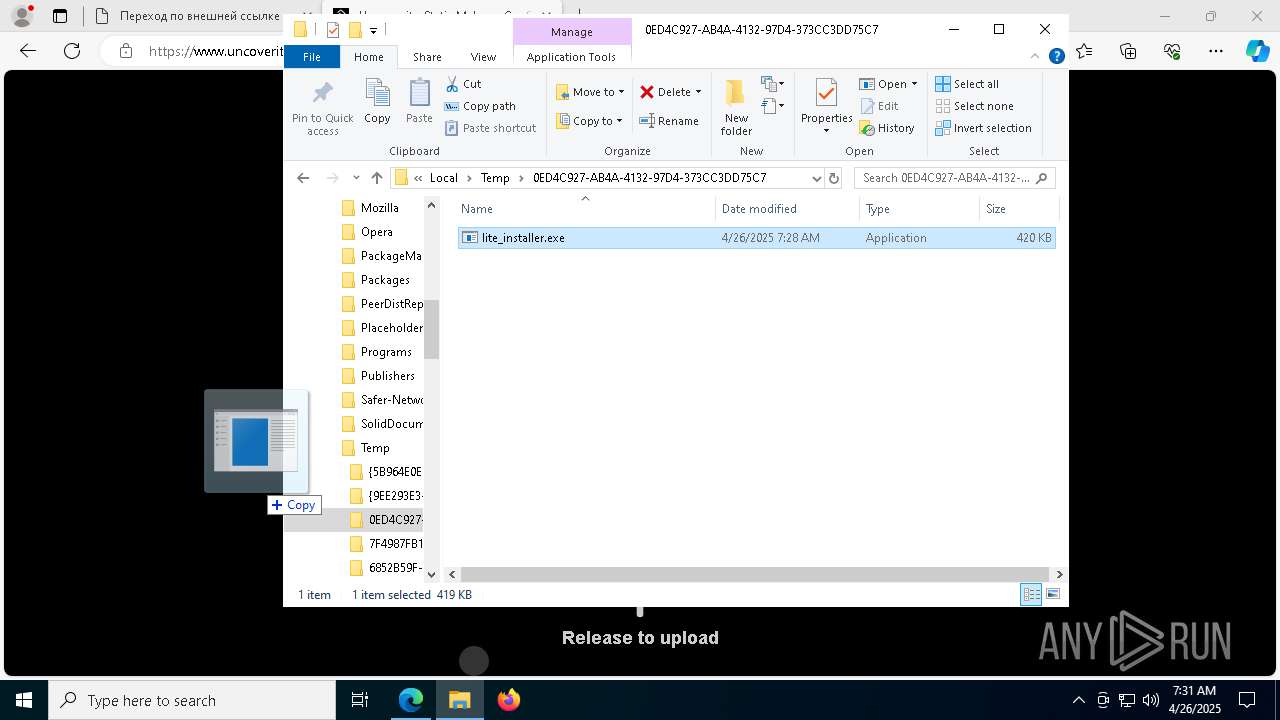Select the Opera folder in tree
Screen dimensions: 1280x720
pos(376,232)
